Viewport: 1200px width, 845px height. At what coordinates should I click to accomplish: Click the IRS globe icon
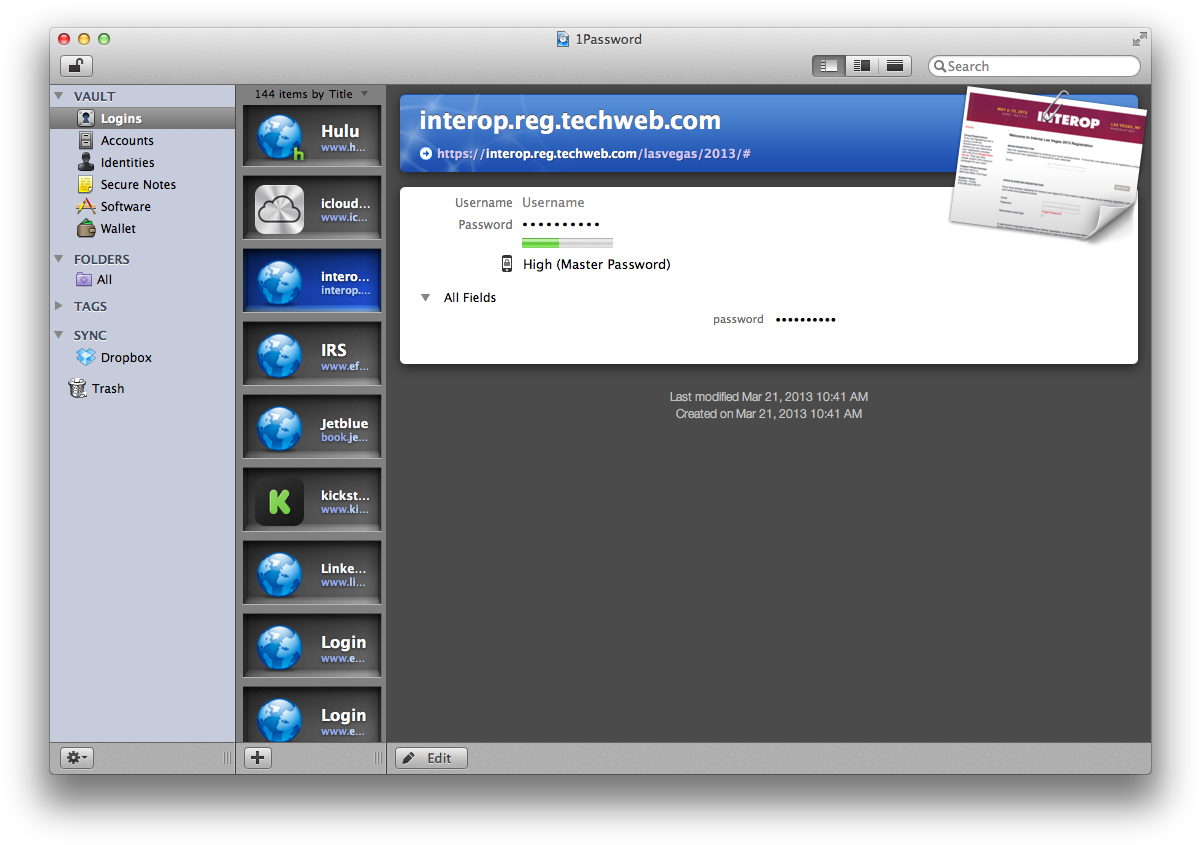pyautogui.click(x=279, y=355)
